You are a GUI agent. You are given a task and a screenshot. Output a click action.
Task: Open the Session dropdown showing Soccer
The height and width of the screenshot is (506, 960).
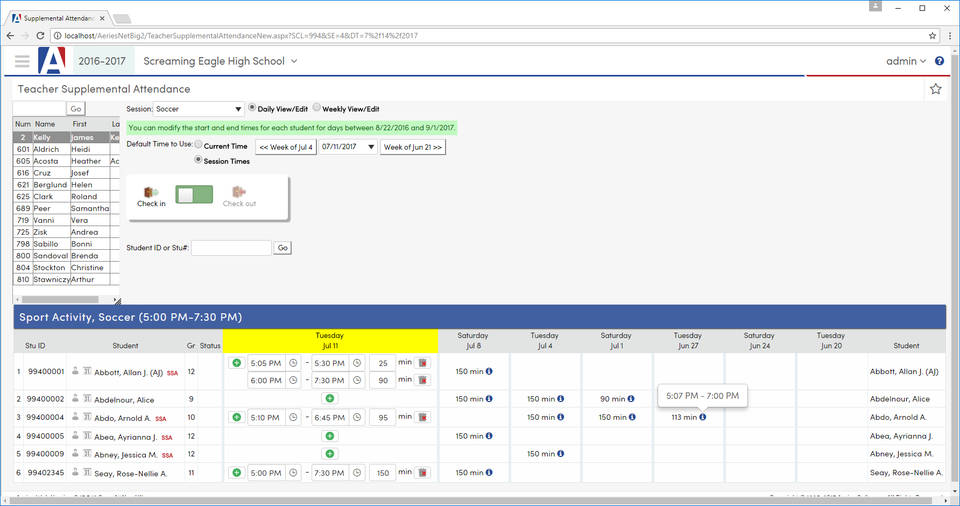coord(198,109)
